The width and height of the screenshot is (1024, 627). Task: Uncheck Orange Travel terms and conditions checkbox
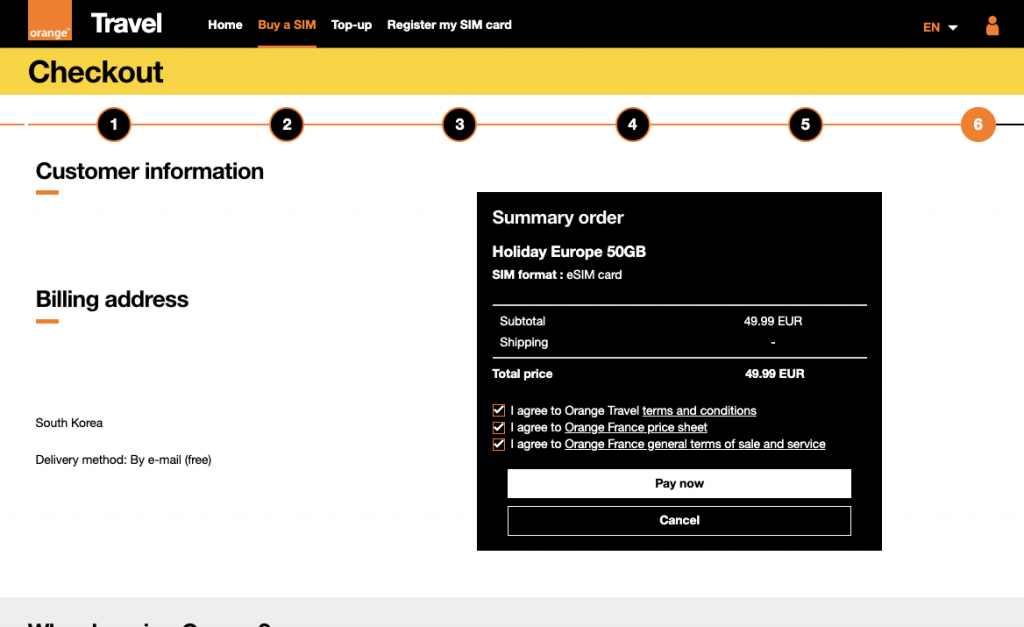499,411
